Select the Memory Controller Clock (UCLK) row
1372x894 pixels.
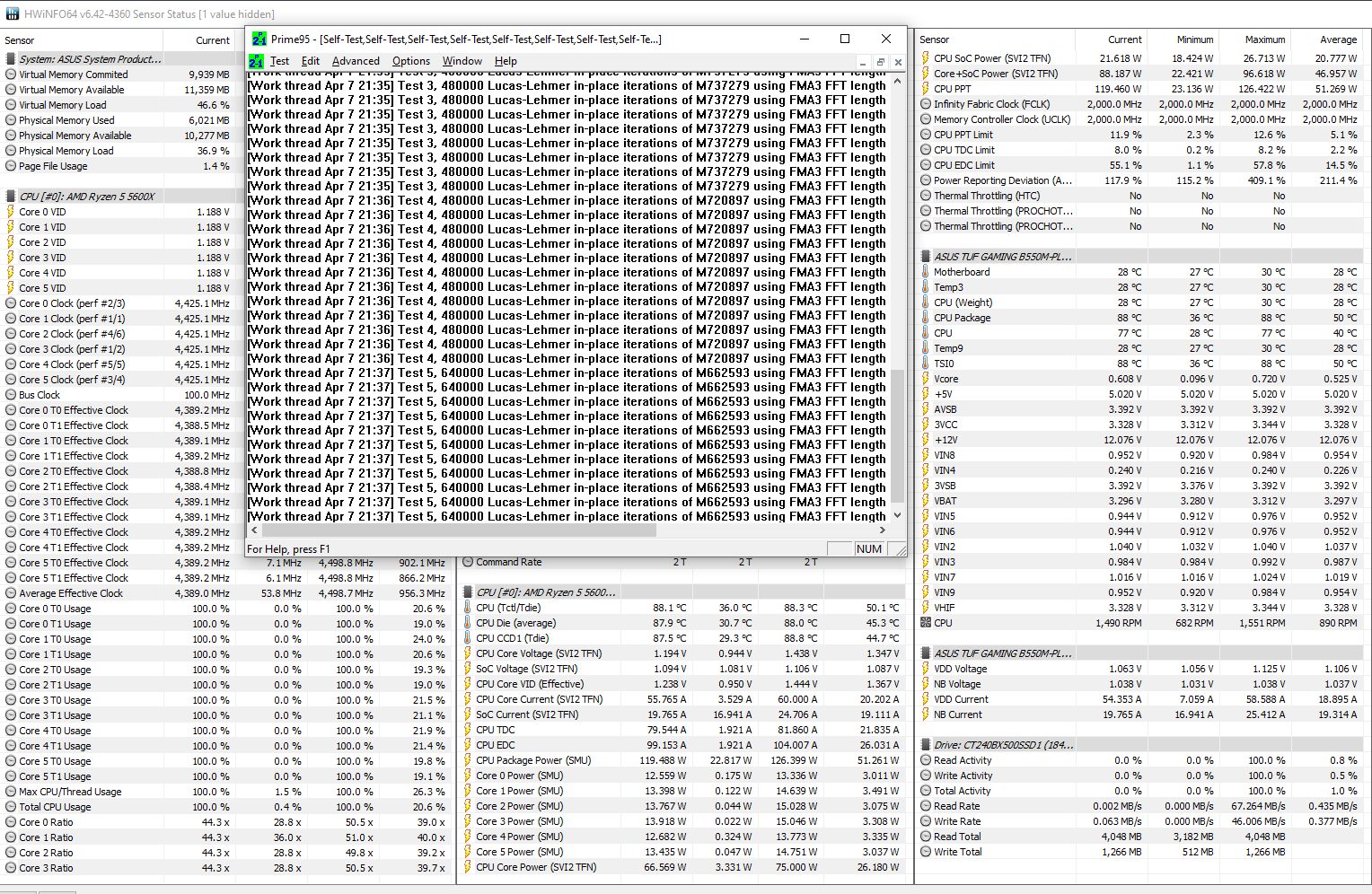tap(1140, 119)
